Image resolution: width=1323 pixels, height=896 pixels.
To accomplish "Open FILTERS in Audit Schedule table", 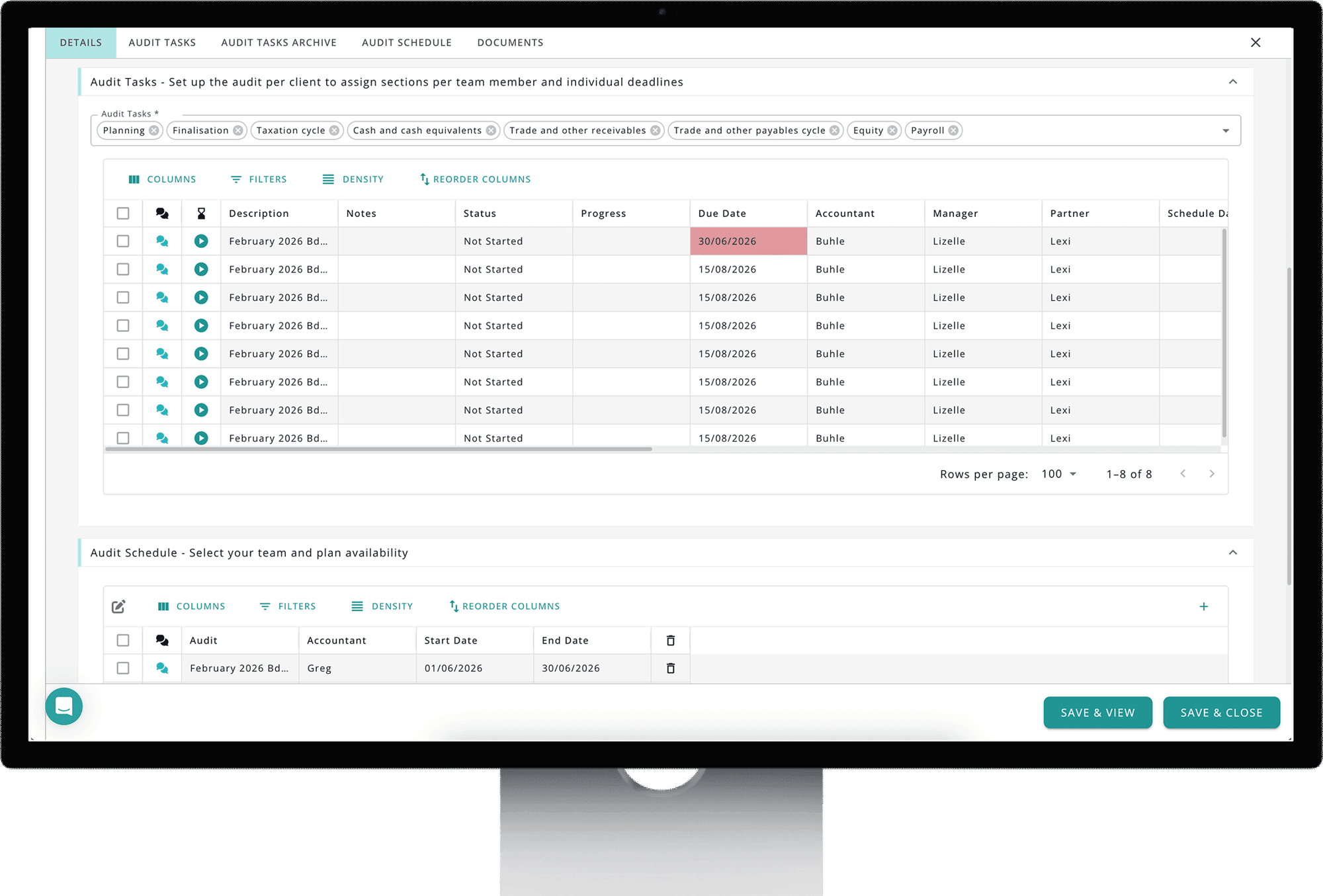I will click(288, 606).
